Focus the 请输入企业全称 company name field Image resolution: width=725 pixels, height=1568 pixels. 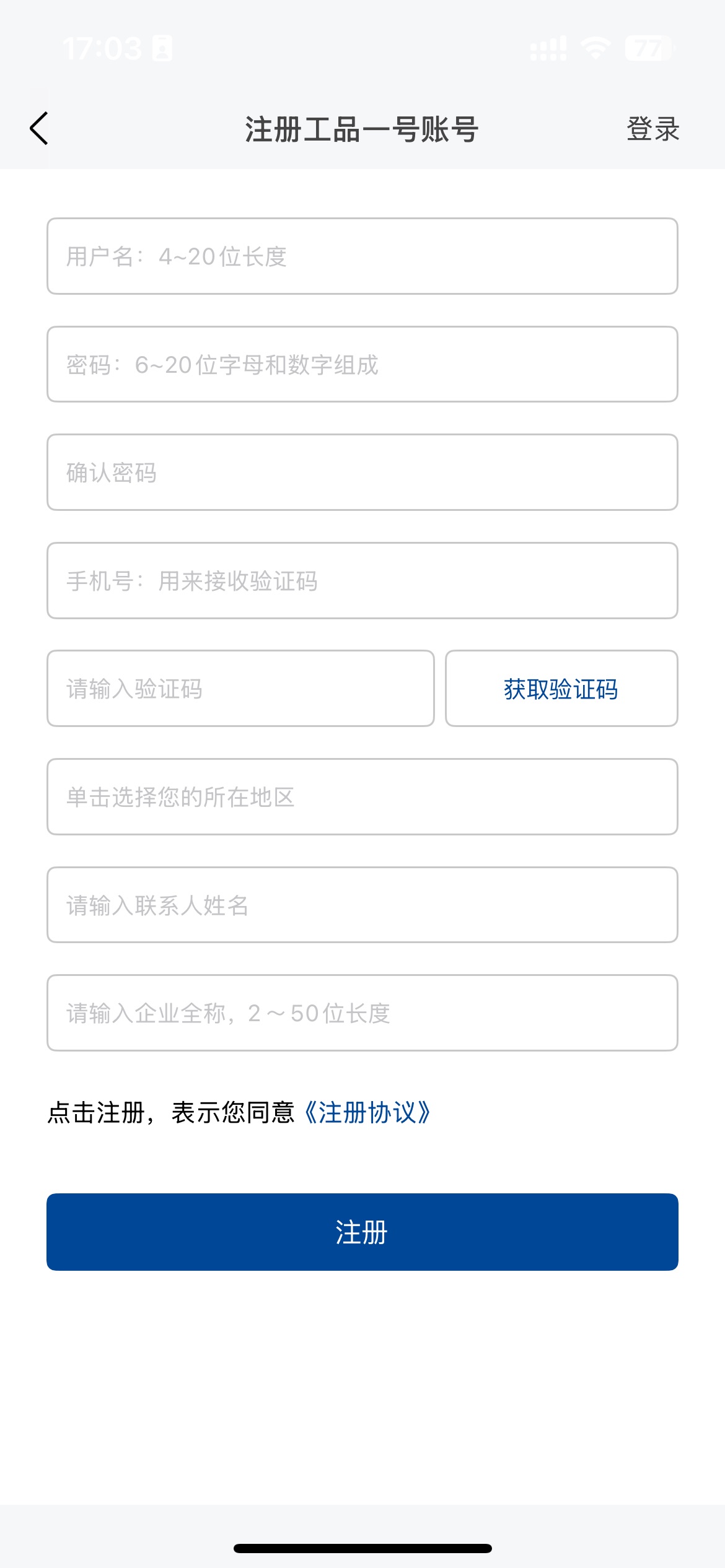pyautogui.click(x=362, y=1013)
